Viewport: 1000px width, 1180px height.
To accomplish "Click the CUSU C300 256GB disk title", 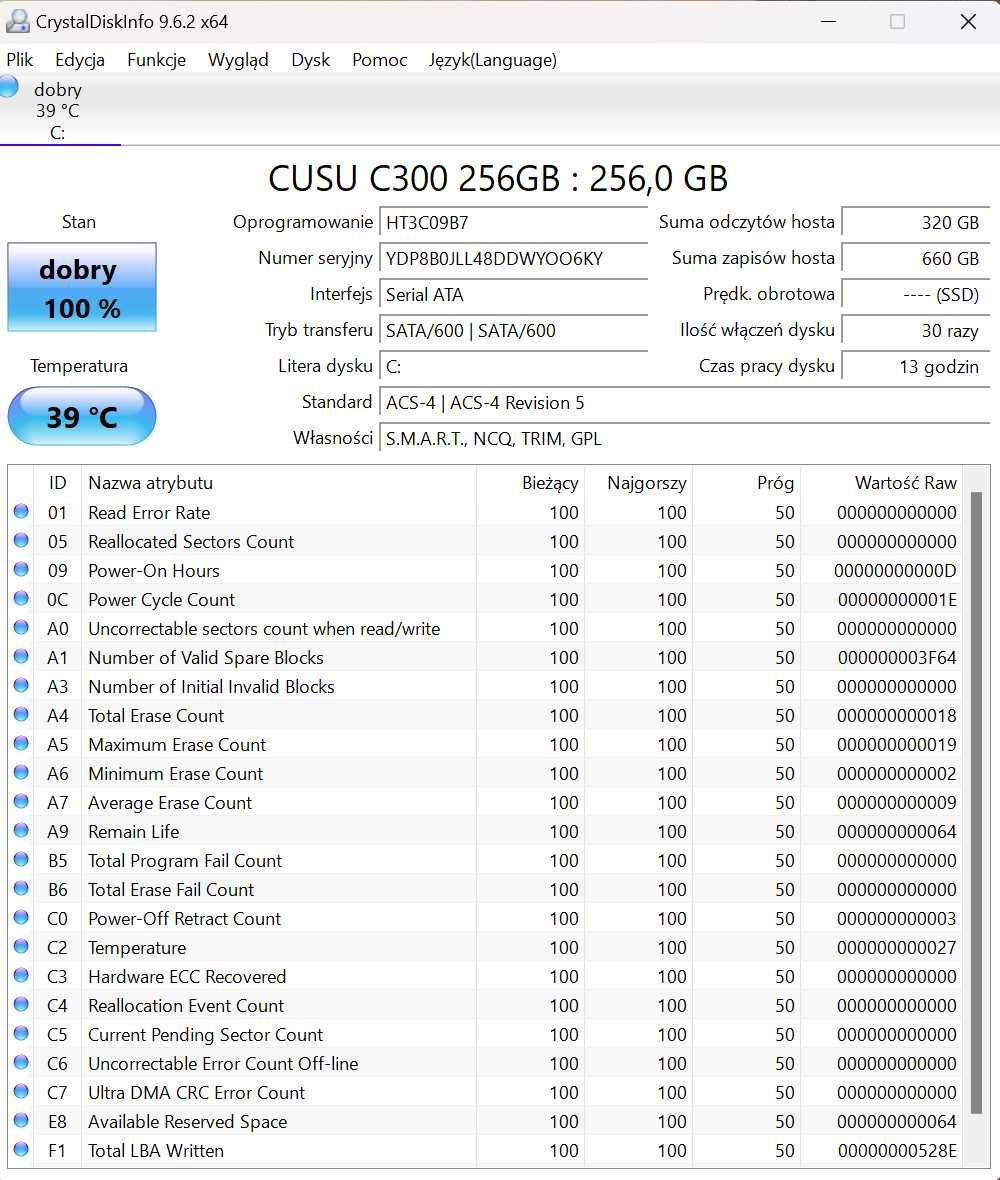I will (498, 179).
